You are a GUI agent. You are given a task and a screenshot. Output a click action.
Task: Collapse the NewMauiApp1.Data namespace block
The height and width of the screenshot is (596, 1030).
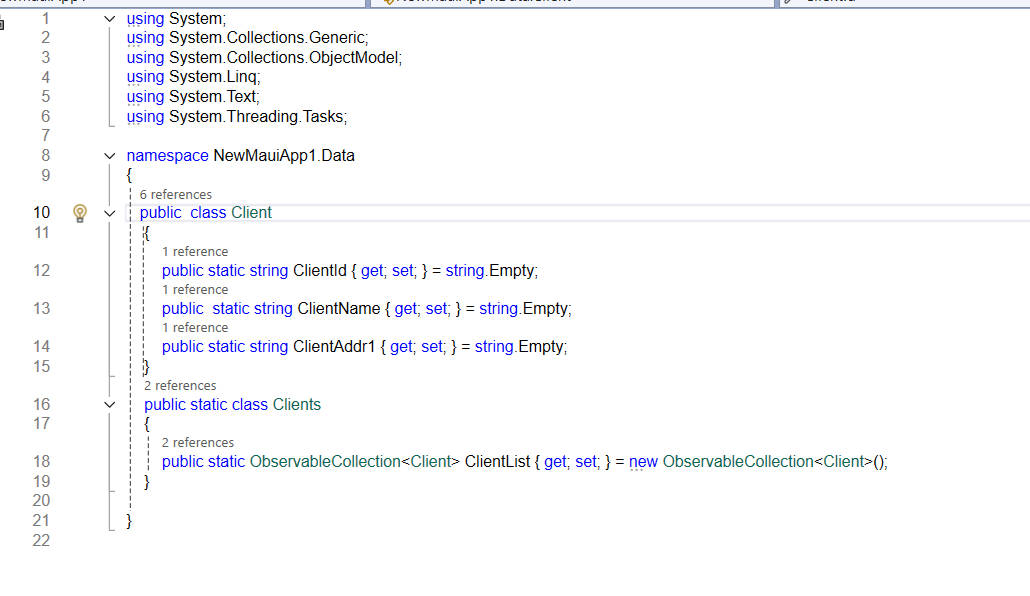point(110,156)
